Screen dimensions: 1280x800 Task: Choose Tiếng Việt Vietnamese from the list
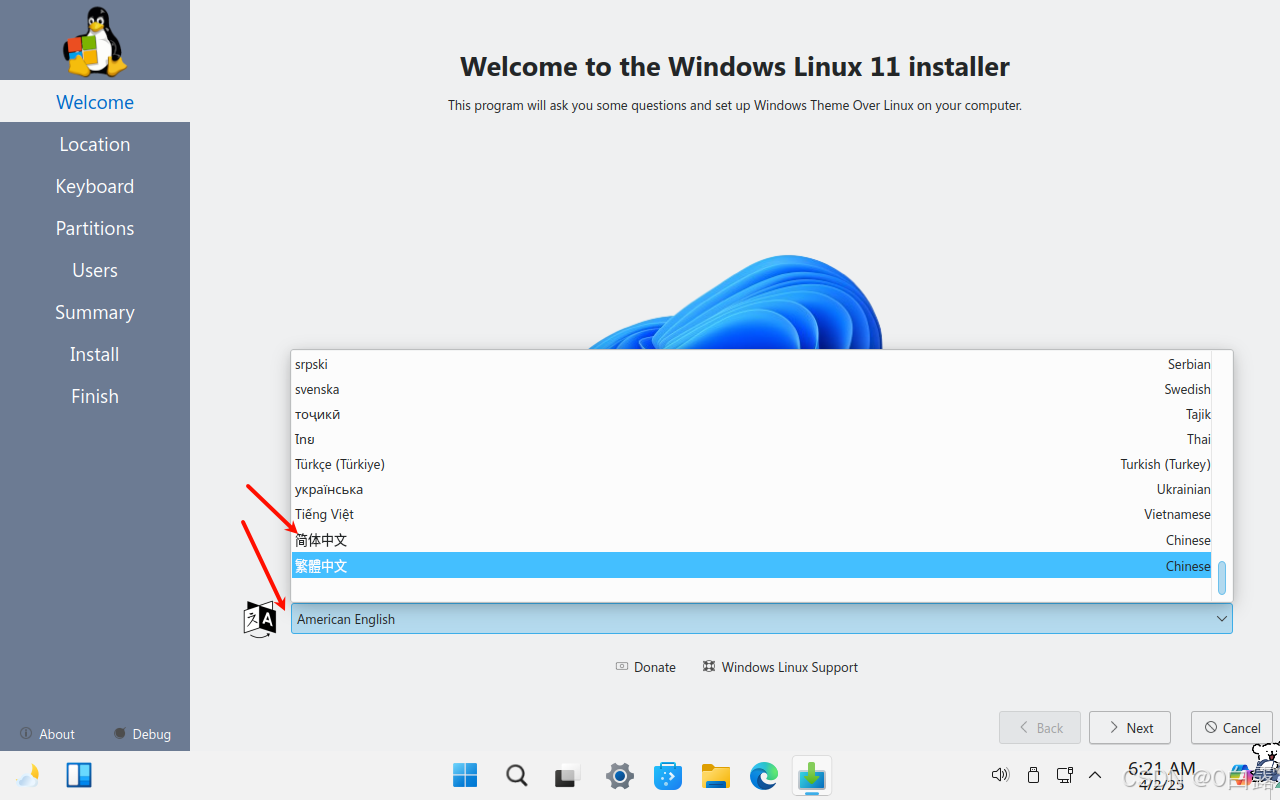click(x=752, y=514)
